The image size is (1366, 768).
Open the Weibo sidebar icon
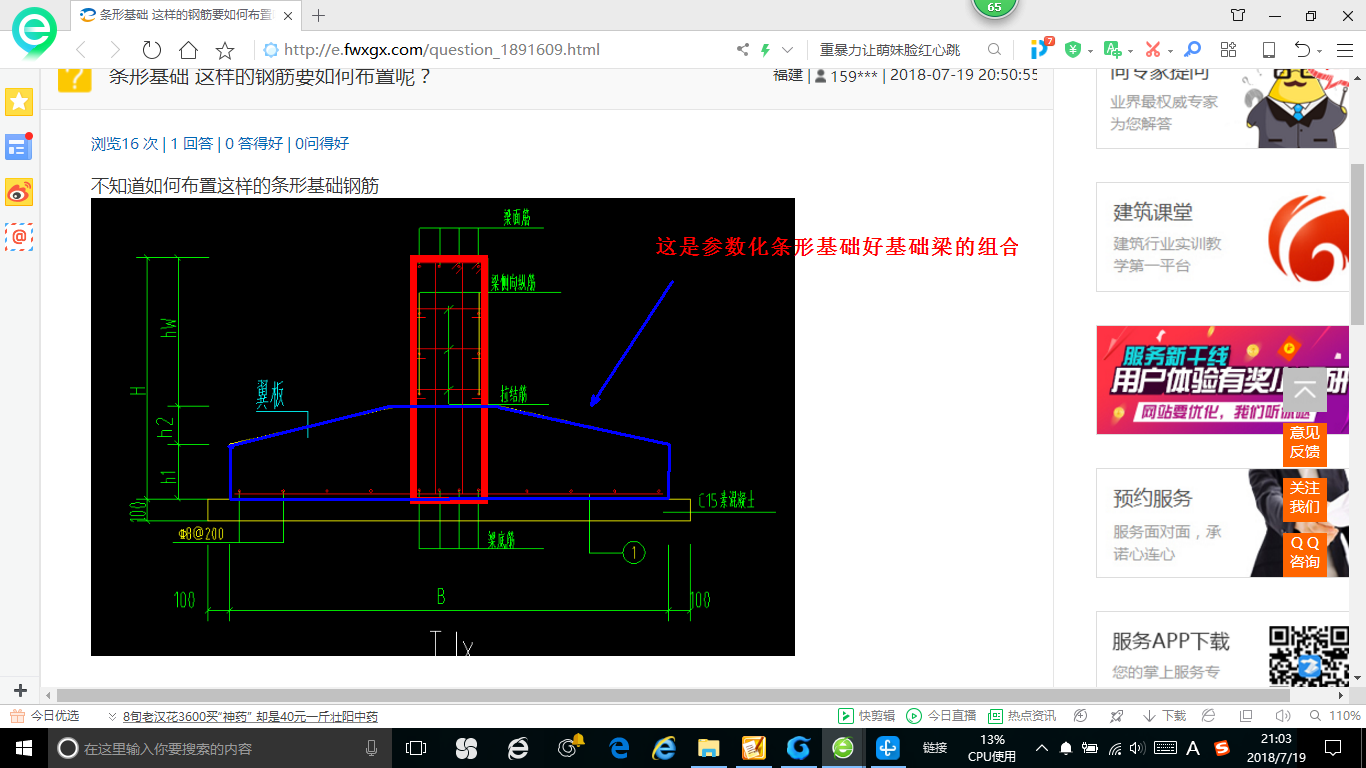[19, 192]
